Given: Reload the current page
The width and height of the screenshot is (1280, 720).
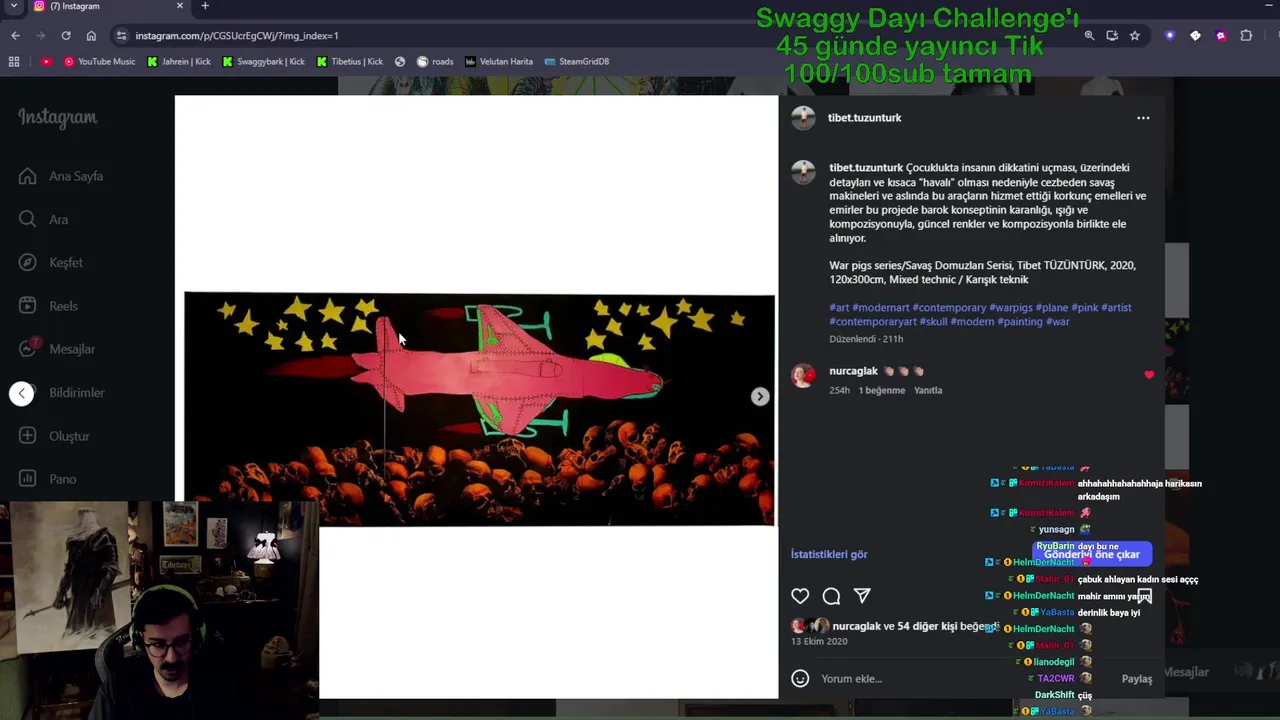Looking at the screenshot, I should 66,36.
